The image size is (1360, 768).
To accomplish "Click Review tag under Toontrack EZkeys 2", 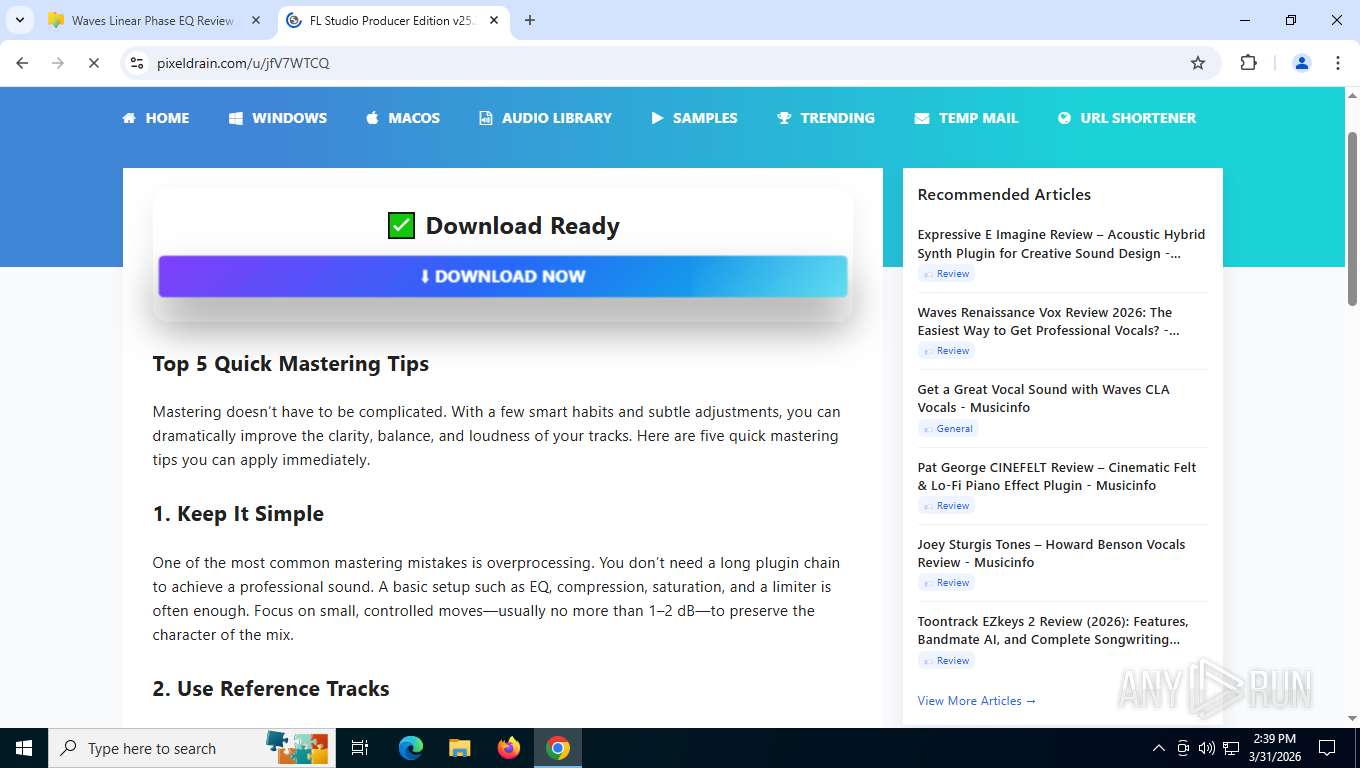I will [946, 661].
